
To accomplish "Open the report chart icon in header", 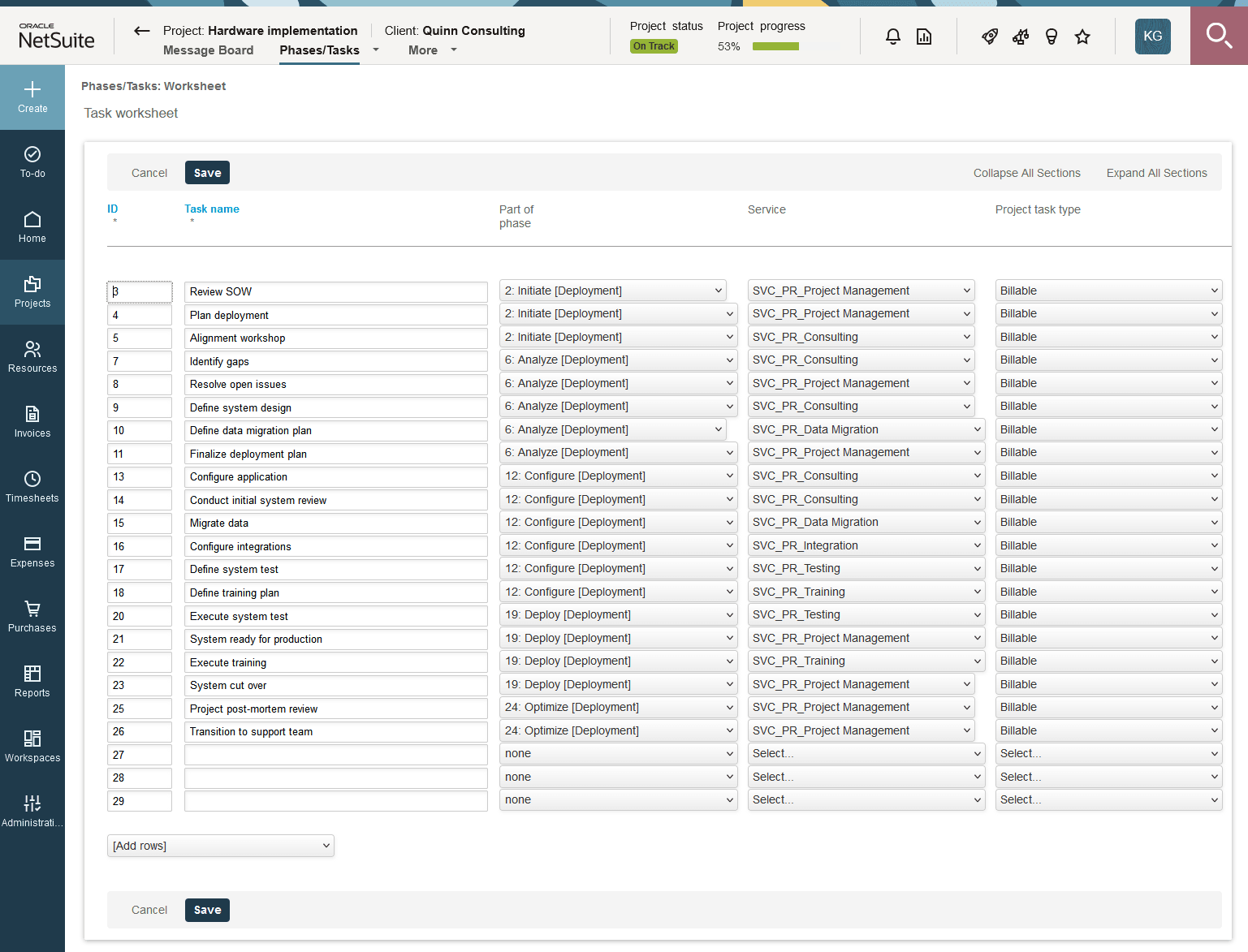I will coord(924,37).
